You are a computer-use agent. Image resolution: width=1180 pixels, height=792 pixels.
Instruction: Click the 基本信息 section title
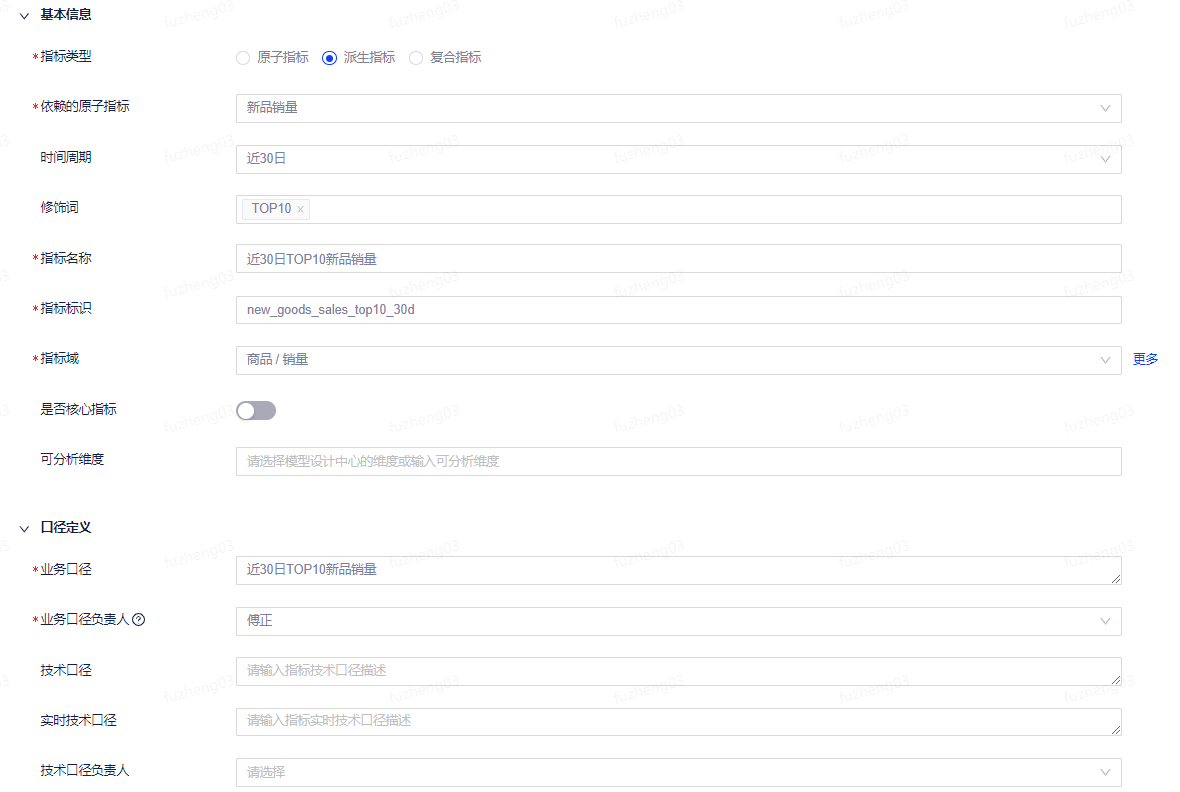65,15
